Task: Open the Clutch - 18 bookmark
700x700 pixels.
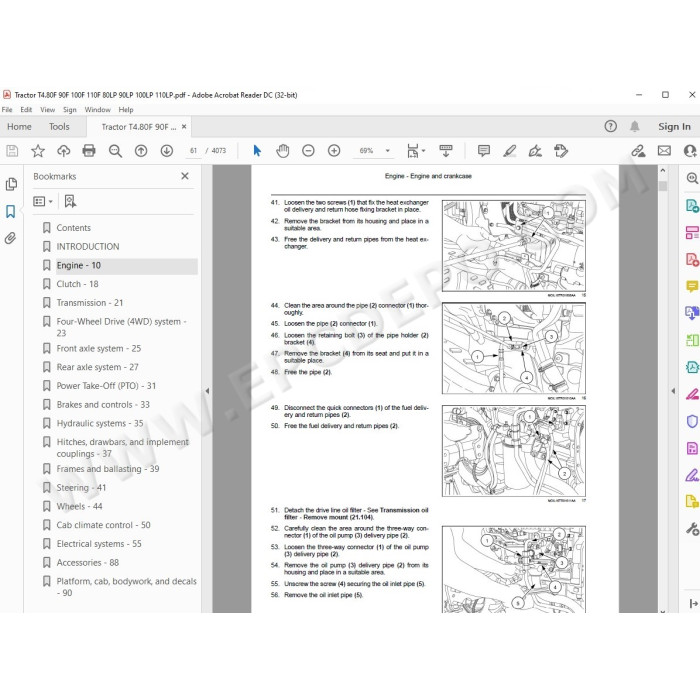Action: (x=77, y=284)
